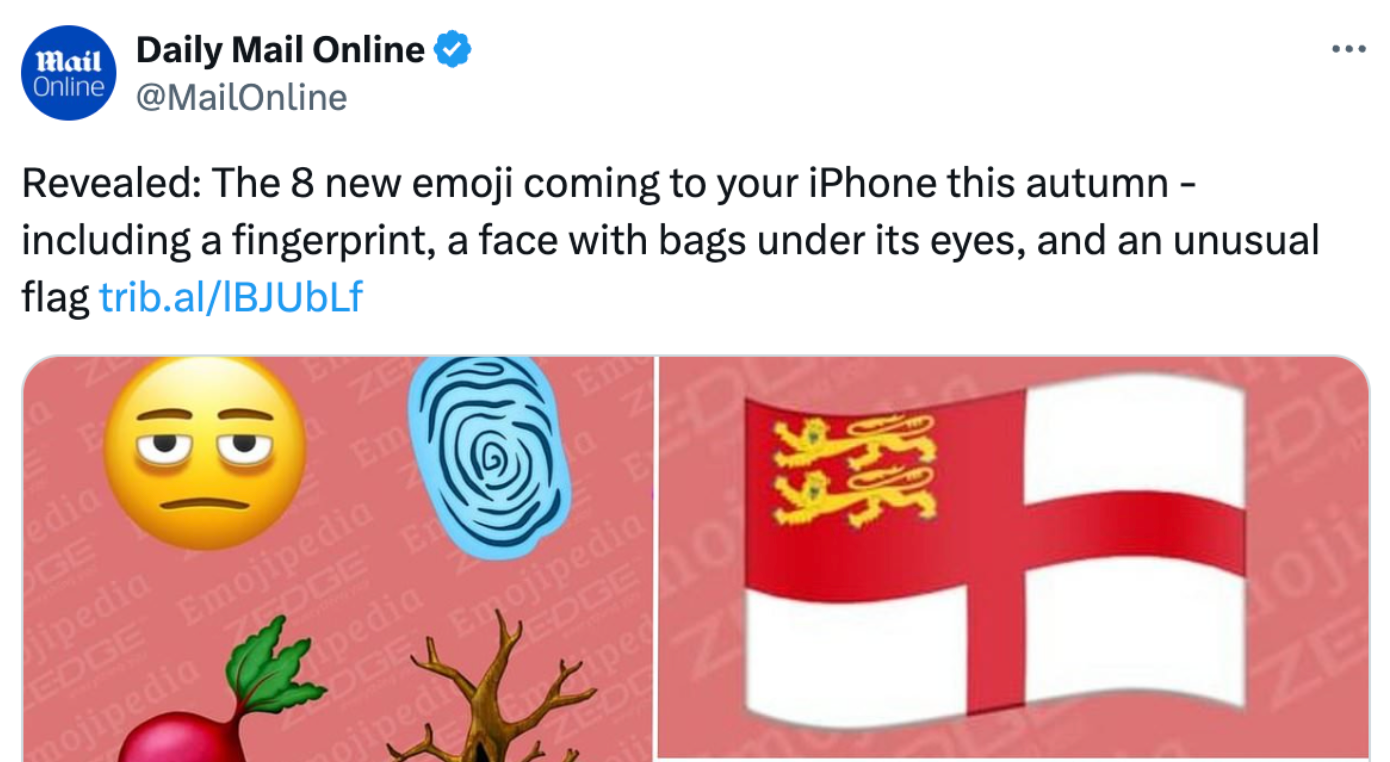This screenshot has width=1390, height=762.
Task: Click the tired face emoji with eye bags
Action: tap(205, 451)
